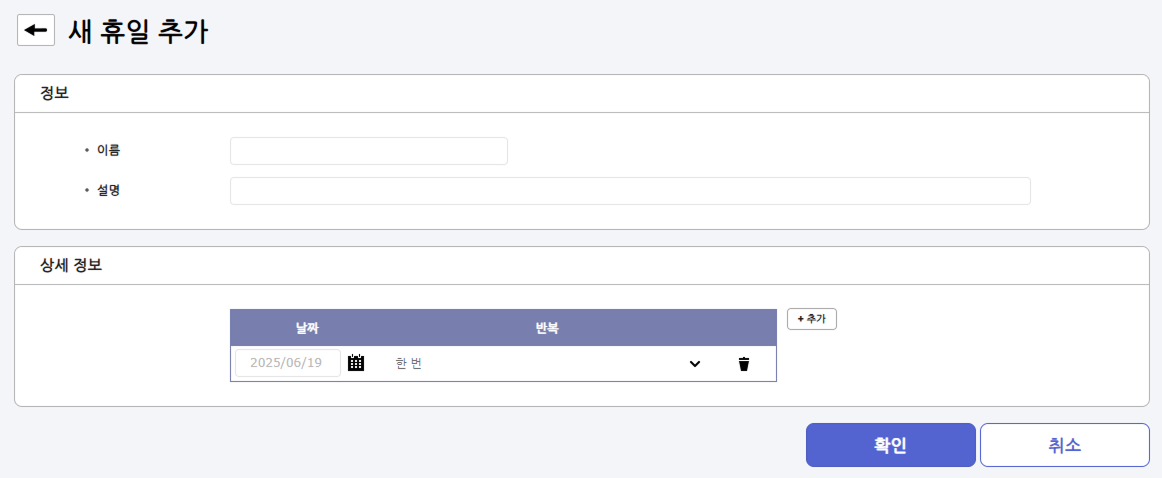Click the 이름 field label
The height and width of the screenshot is (478, 1162).
click(108, 151)
